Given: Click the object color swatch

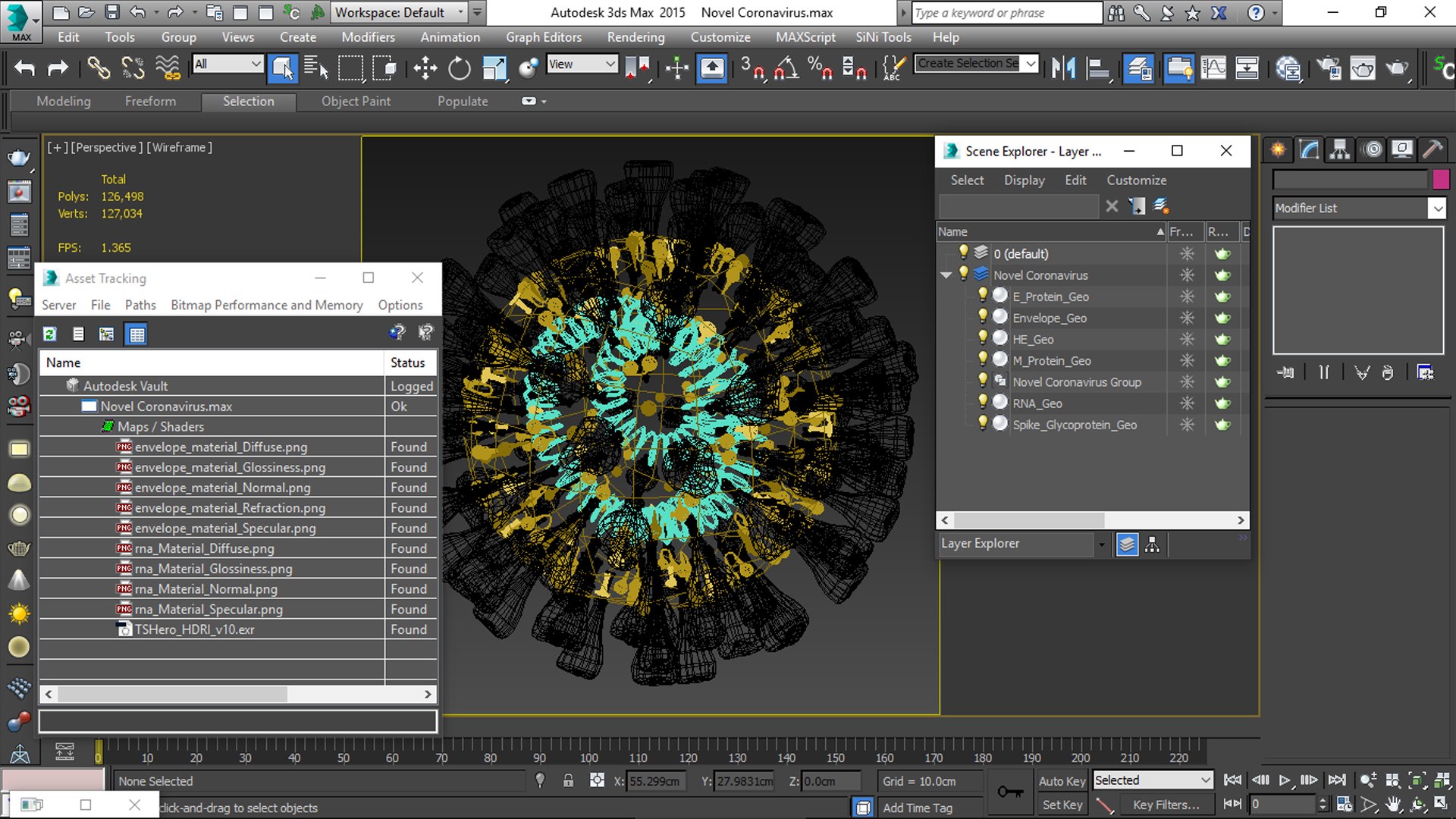Looking at the screenshot, I should click(x=1441, y=180).
